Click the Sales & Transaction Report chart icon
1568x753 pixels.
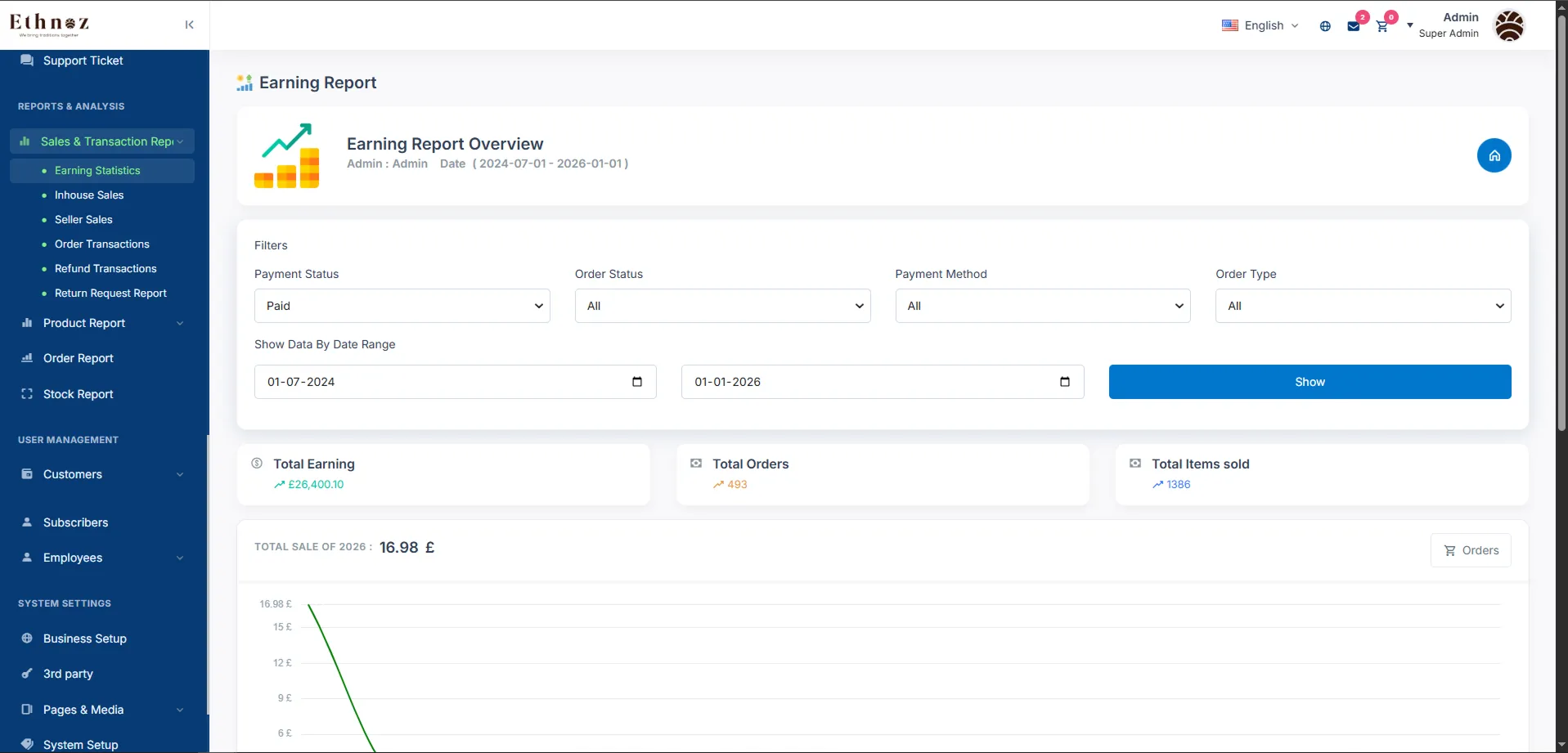[25, 141]
